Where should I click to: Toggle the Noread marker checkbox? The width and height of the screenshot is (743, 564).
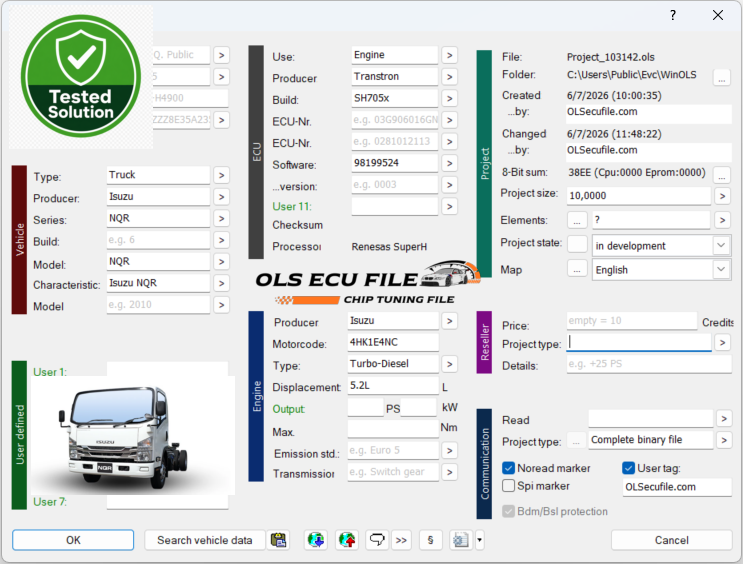[x=508, y=468]
